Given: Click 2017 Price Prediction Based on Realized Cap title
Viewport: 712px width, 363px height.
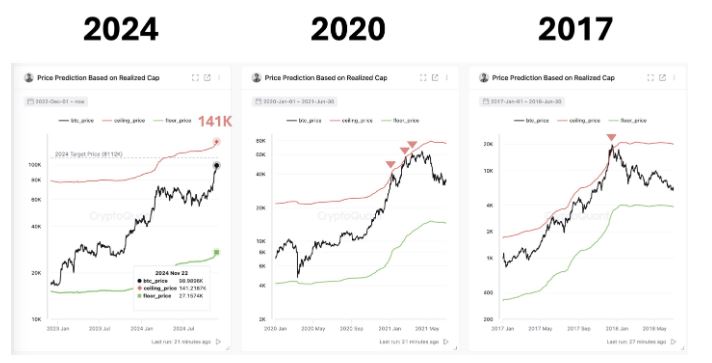Looking at the screenshot, I should coord(554,78).
